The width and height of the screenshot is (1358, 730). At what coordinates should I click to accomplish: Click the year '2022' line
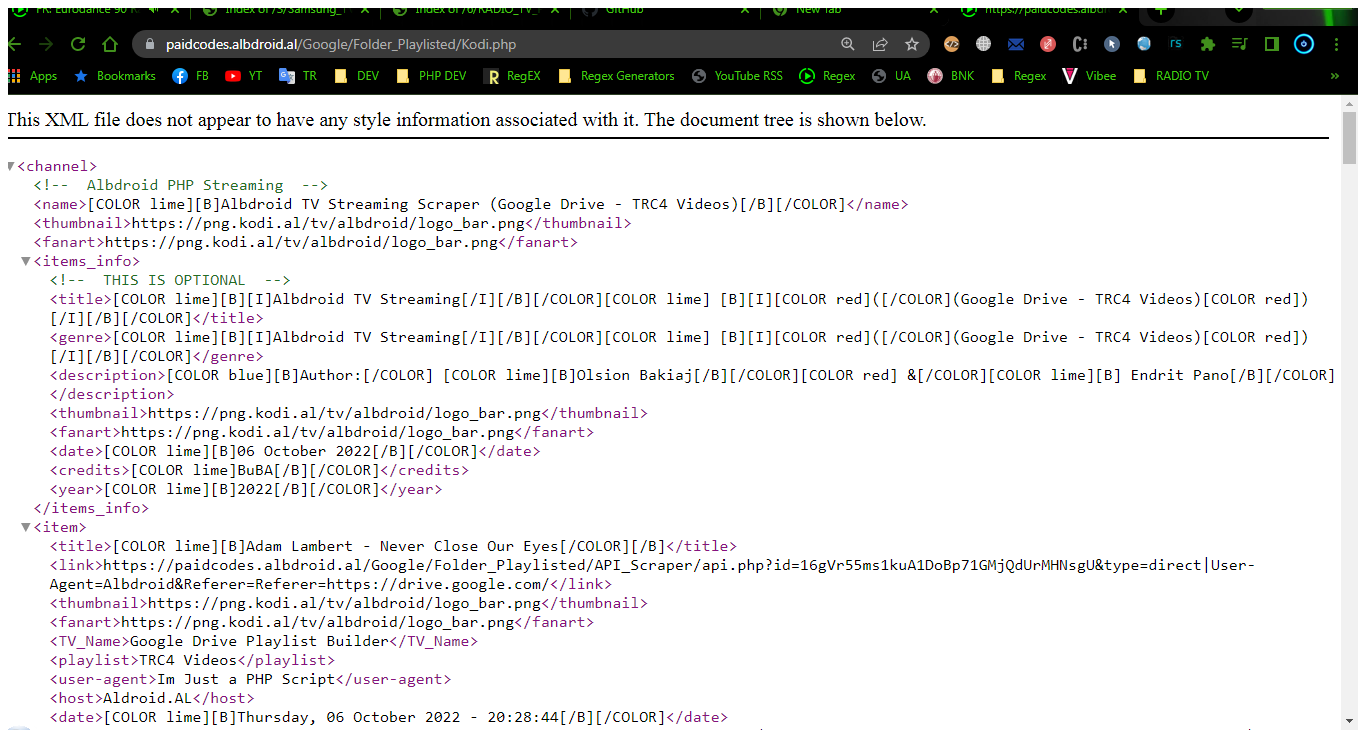click(246, 489)
